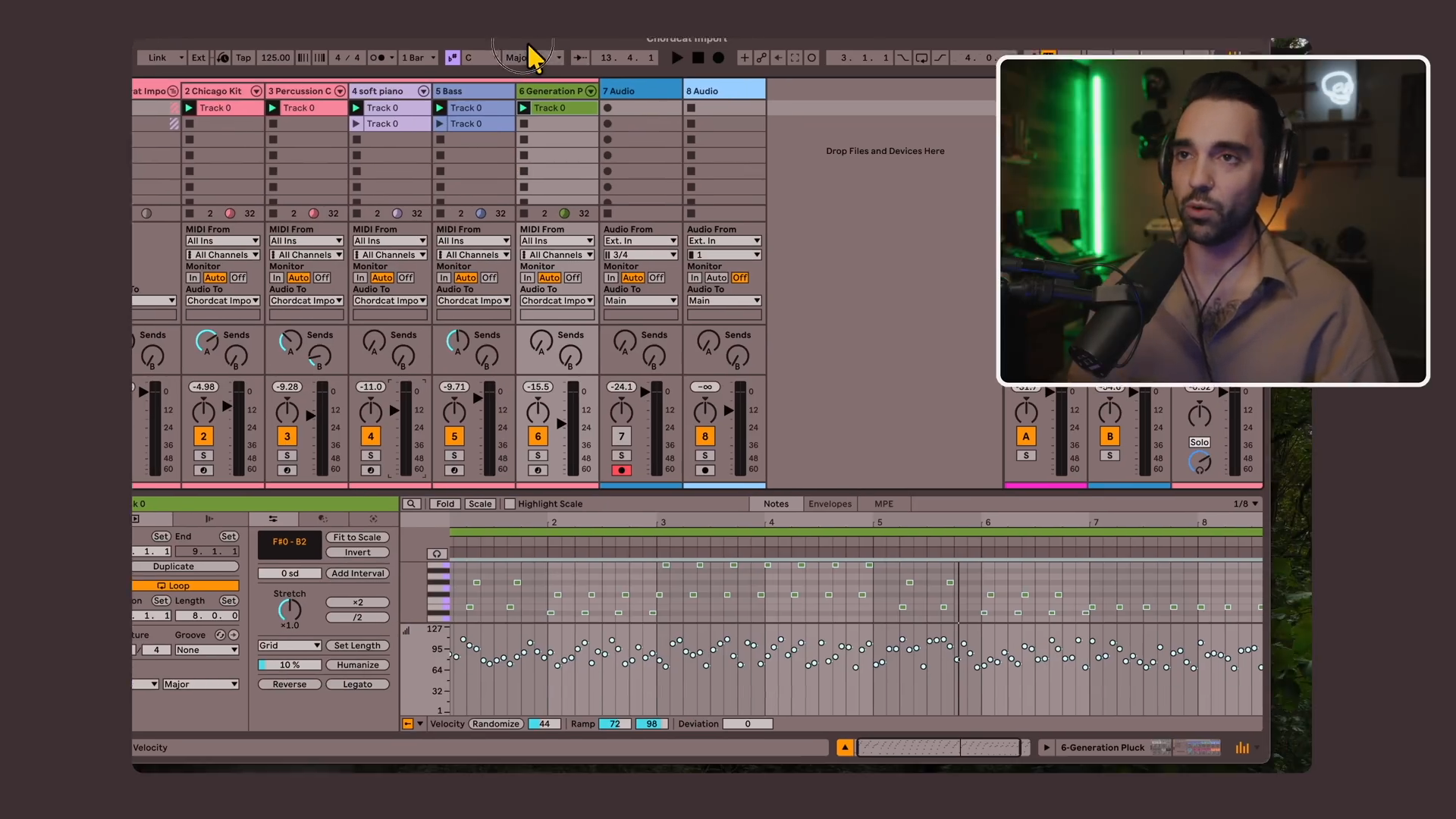Open 7 Audio's Audio To Main dropdown
The image size is (1456, 819).
click(x=641, y=300)
